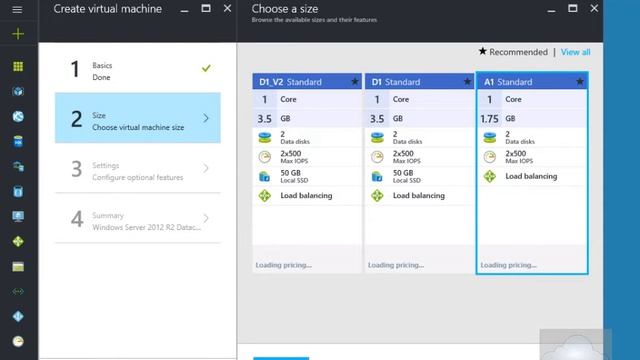Click 'Loading pricing...' in D1_V2 card
Viewport: 640px width, 360px height.
(284, 265)
